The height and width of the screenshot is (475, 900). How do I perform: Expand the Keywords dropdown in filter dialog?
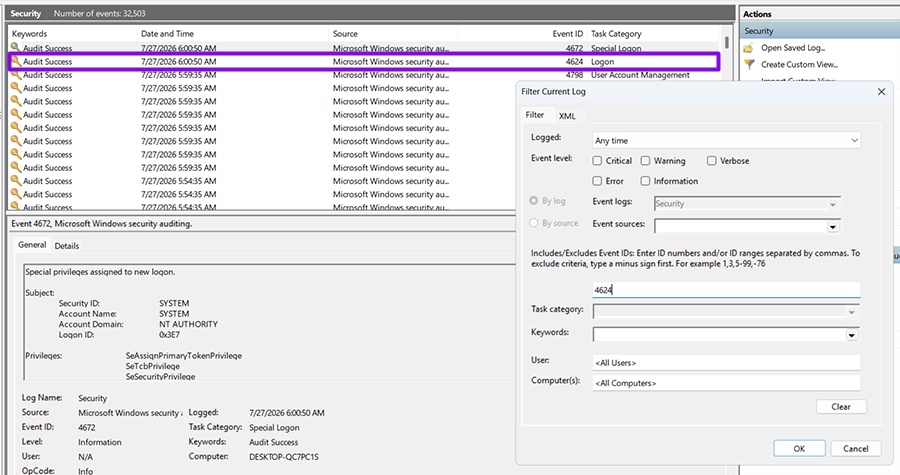click(852, 335)
